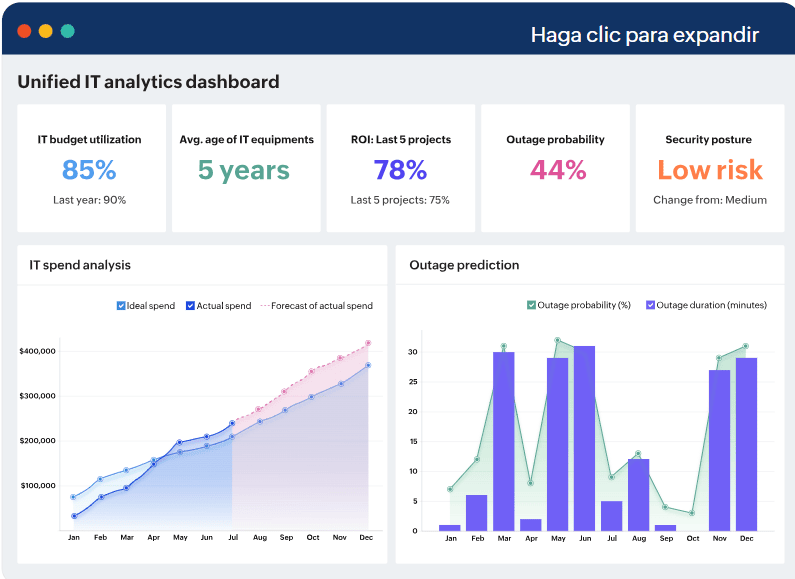
Task: Open the IT budget utilization 85% card
Action: click(x=92, y=168)
